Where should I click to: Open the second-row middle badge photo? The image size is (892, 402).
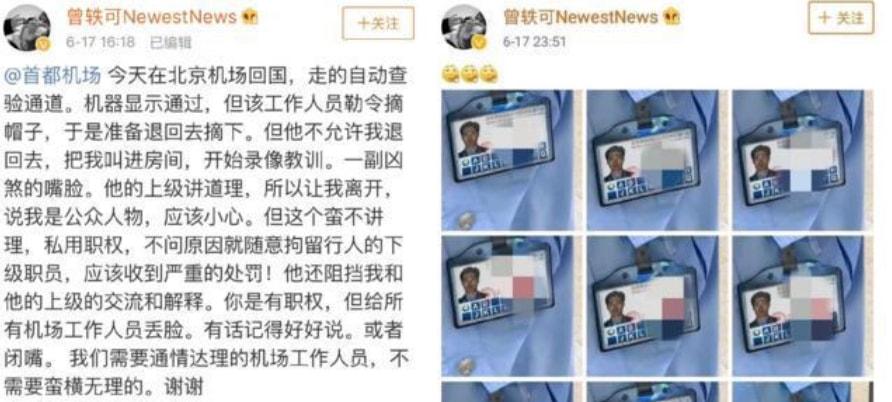tap(653, 306)
